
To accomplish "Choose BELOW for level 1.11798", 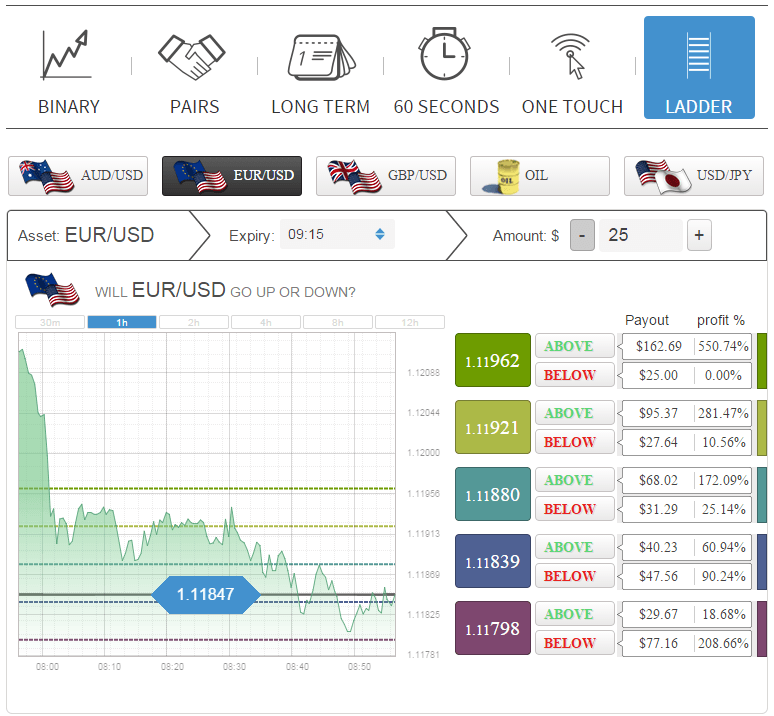I will [x=575, y=643].
